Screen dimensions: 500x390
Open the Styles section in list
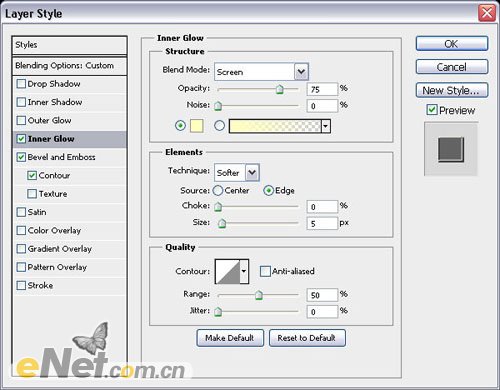(x=69, y=45)
